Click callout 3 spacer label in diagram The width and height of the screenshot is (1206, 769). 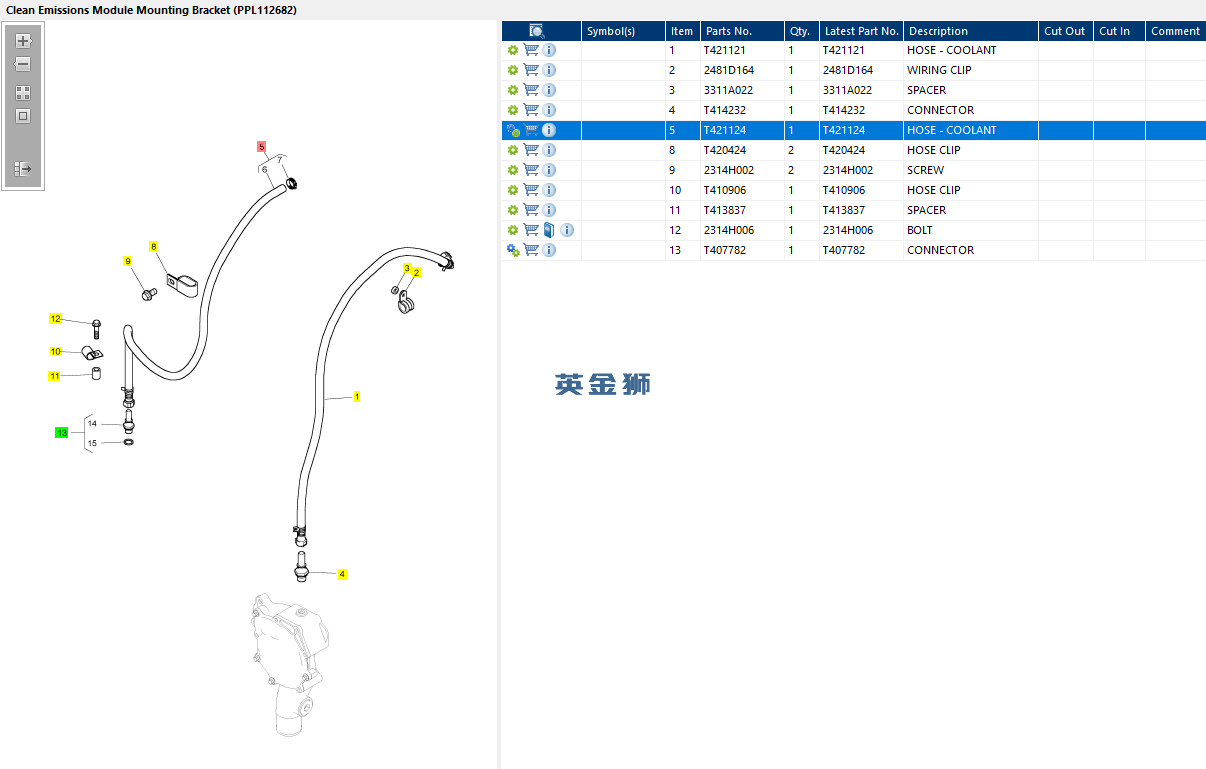pyautogui.click(x=407, y=268)
